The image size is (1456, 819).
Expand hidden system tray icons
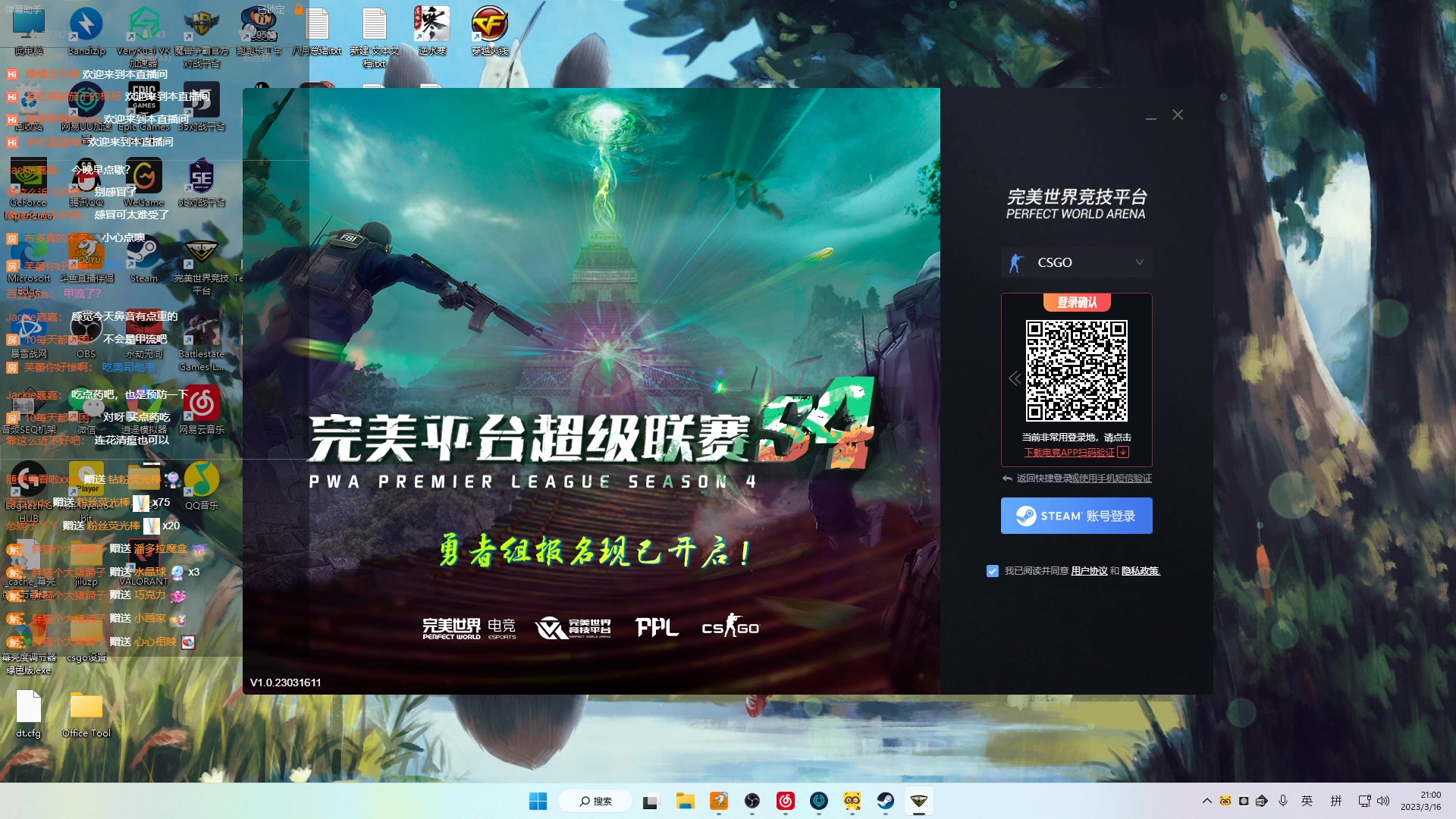1207,801
